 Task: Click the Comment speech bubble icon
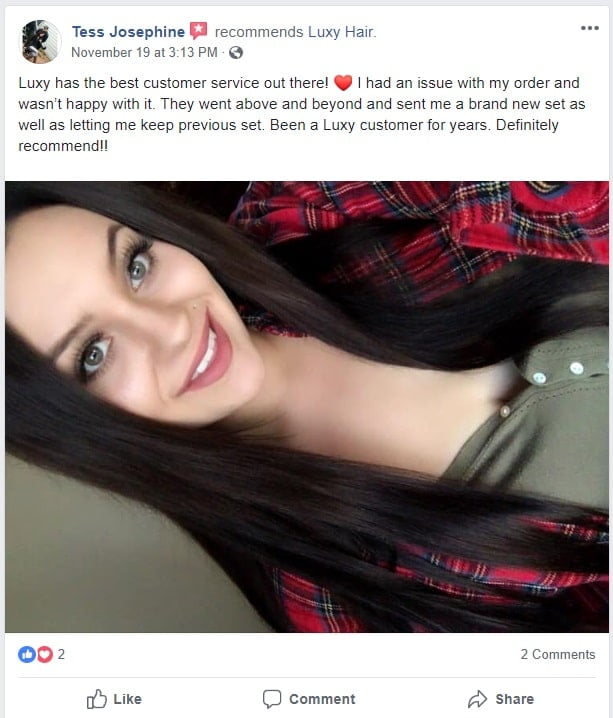tap(271, 699)
